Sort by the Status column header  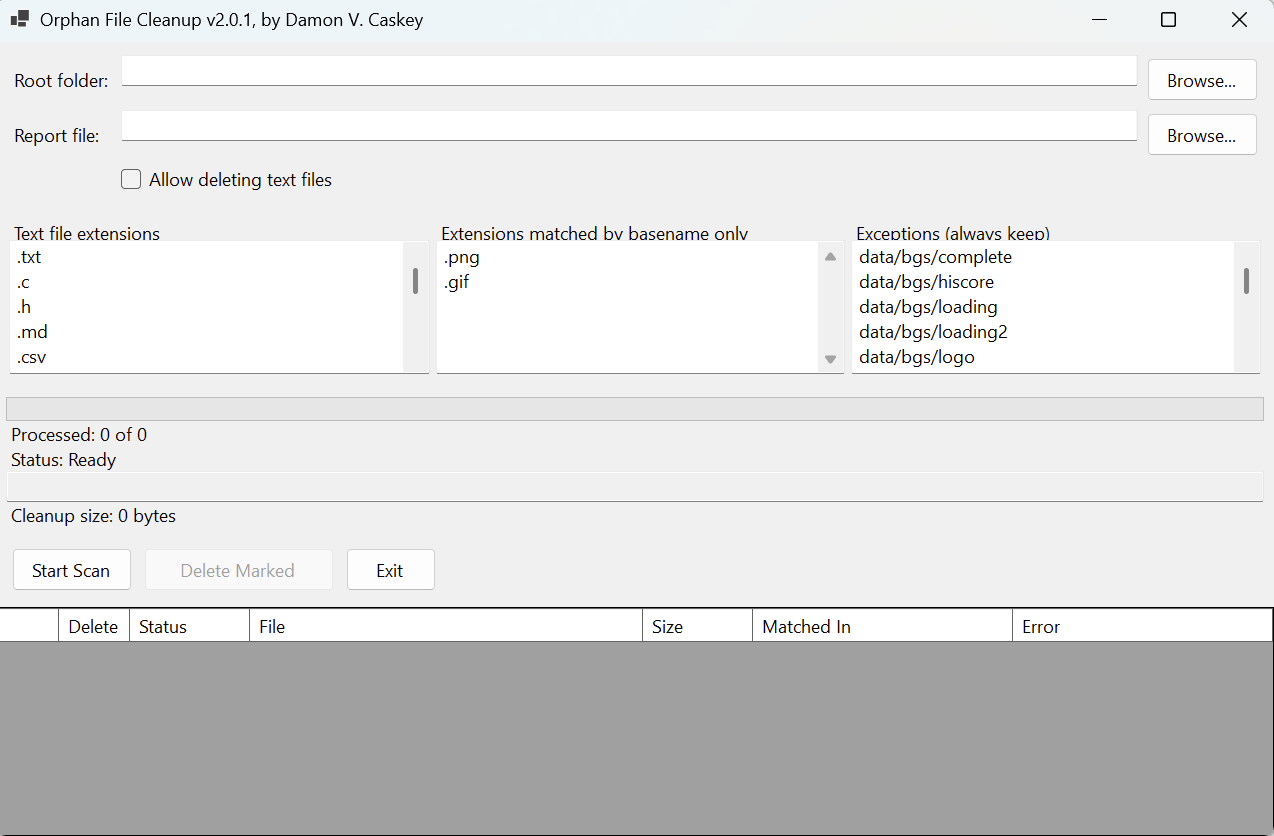point(188,627)
